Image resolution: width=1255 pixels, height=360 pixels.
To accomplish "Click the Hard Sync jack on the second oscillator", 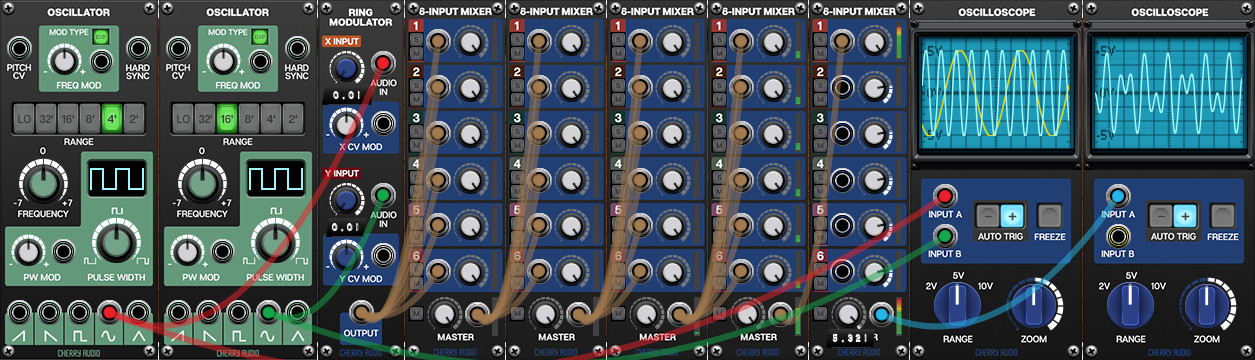I will click(x=297, y=48).
